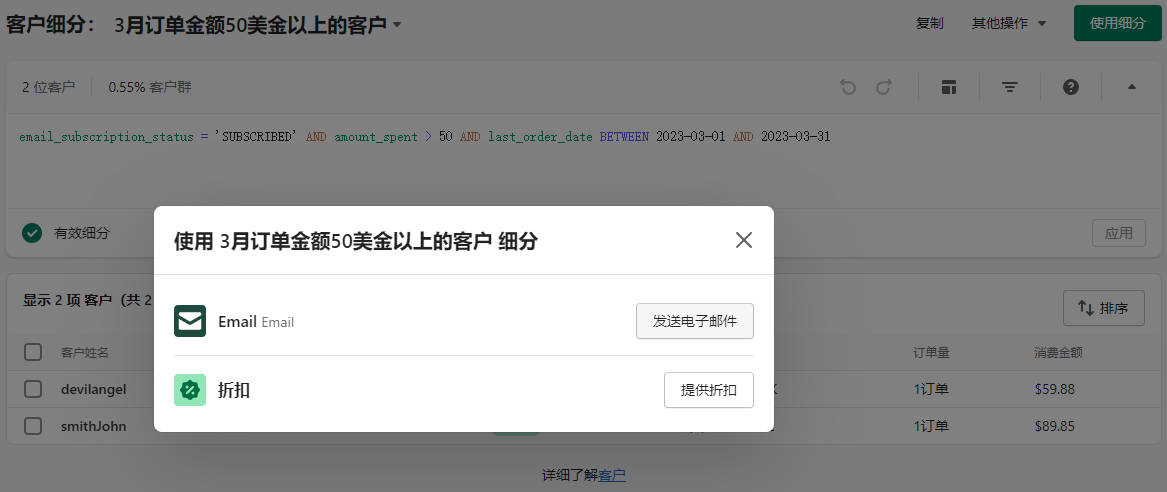Open the templates icon
The width and height of the screenshot is (1167, 492).
point(948,87)
